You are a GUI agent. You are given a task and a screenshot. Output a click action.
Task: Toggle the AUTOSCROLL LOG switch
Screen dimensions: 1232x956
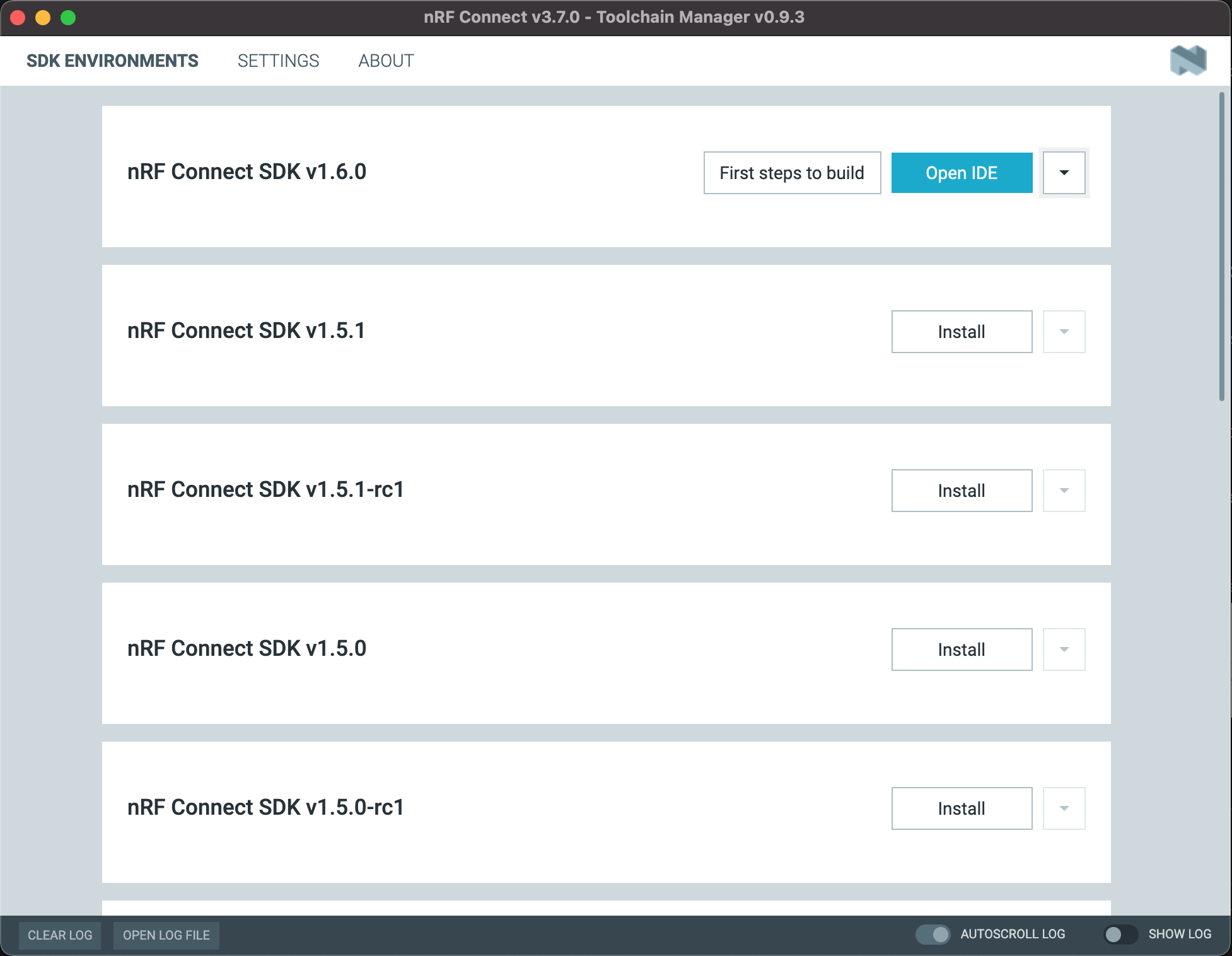[933, 935]
